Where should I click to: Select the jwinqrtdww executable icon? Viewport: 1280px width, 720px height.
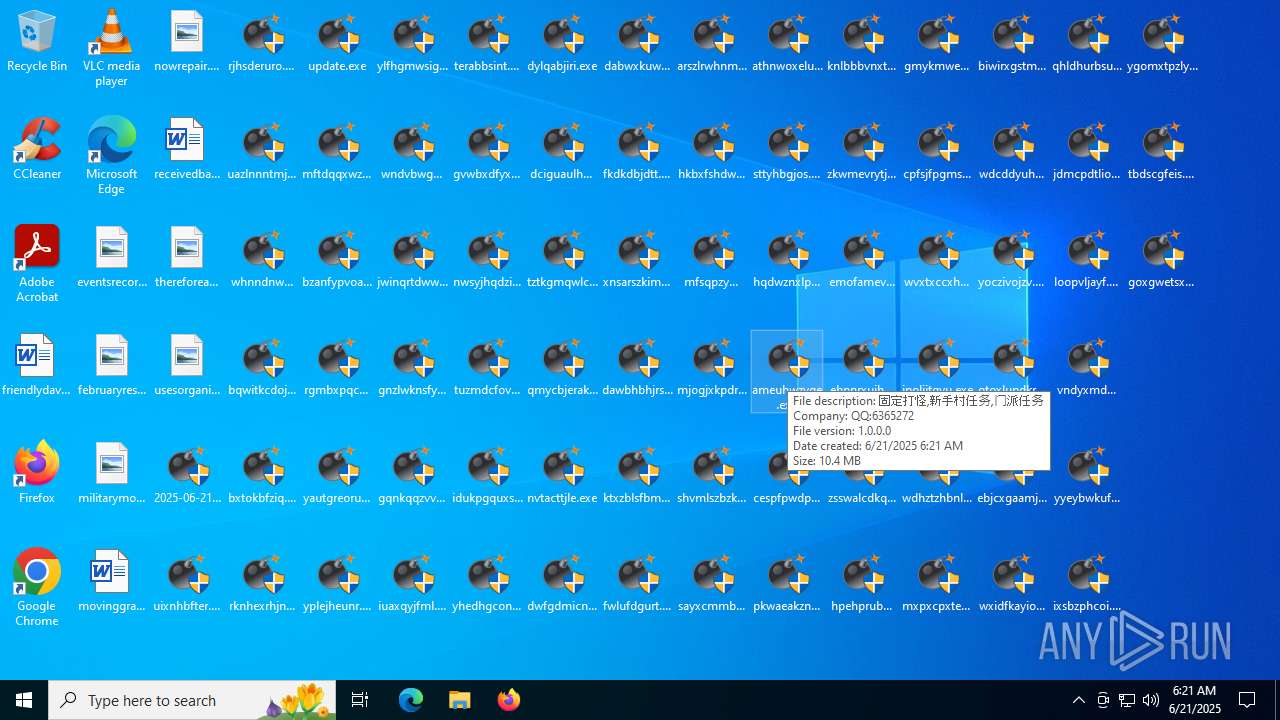[412, 258]
